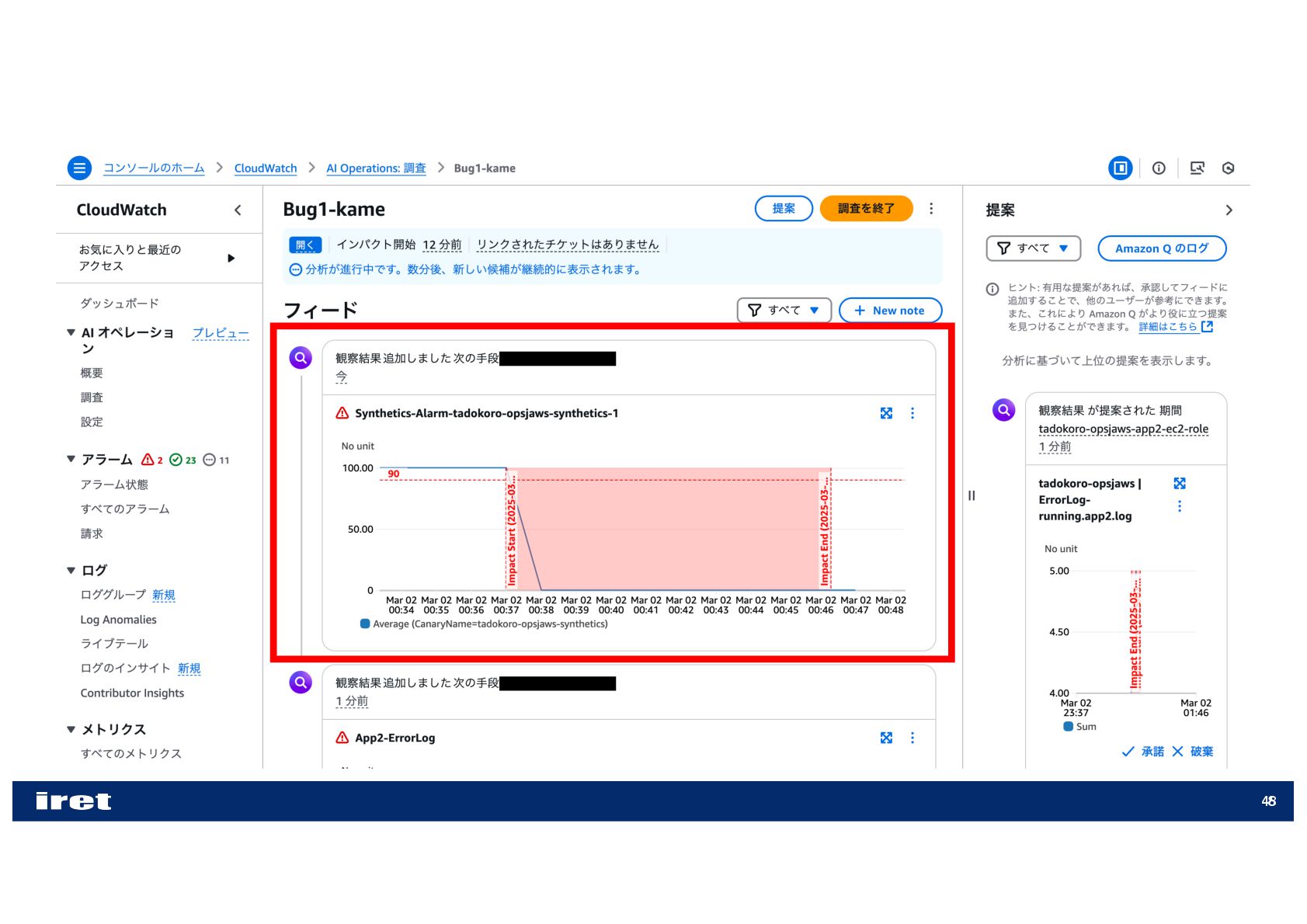This screenshot has width=1307, height=924.
Task: Accept the suggestion with 承諾
Action: (1143, 751)
